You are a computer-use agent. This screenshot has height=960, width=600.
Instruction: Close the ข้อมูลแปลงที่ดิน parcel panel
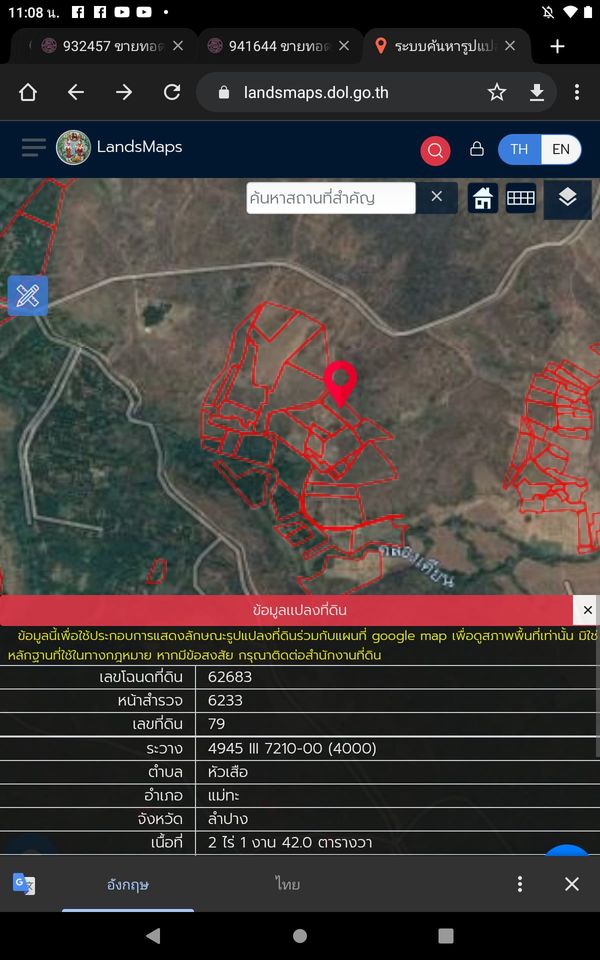[587, 610]
